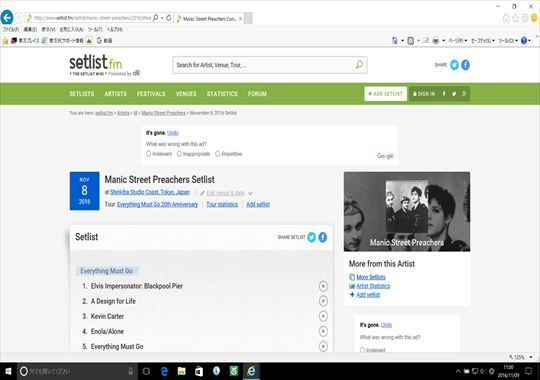Image resolution: width=540 pixels, height=380 pixels.
Task: Open the Windows Action Center icon
Action: pyautogui.click(x=529, y=371)
